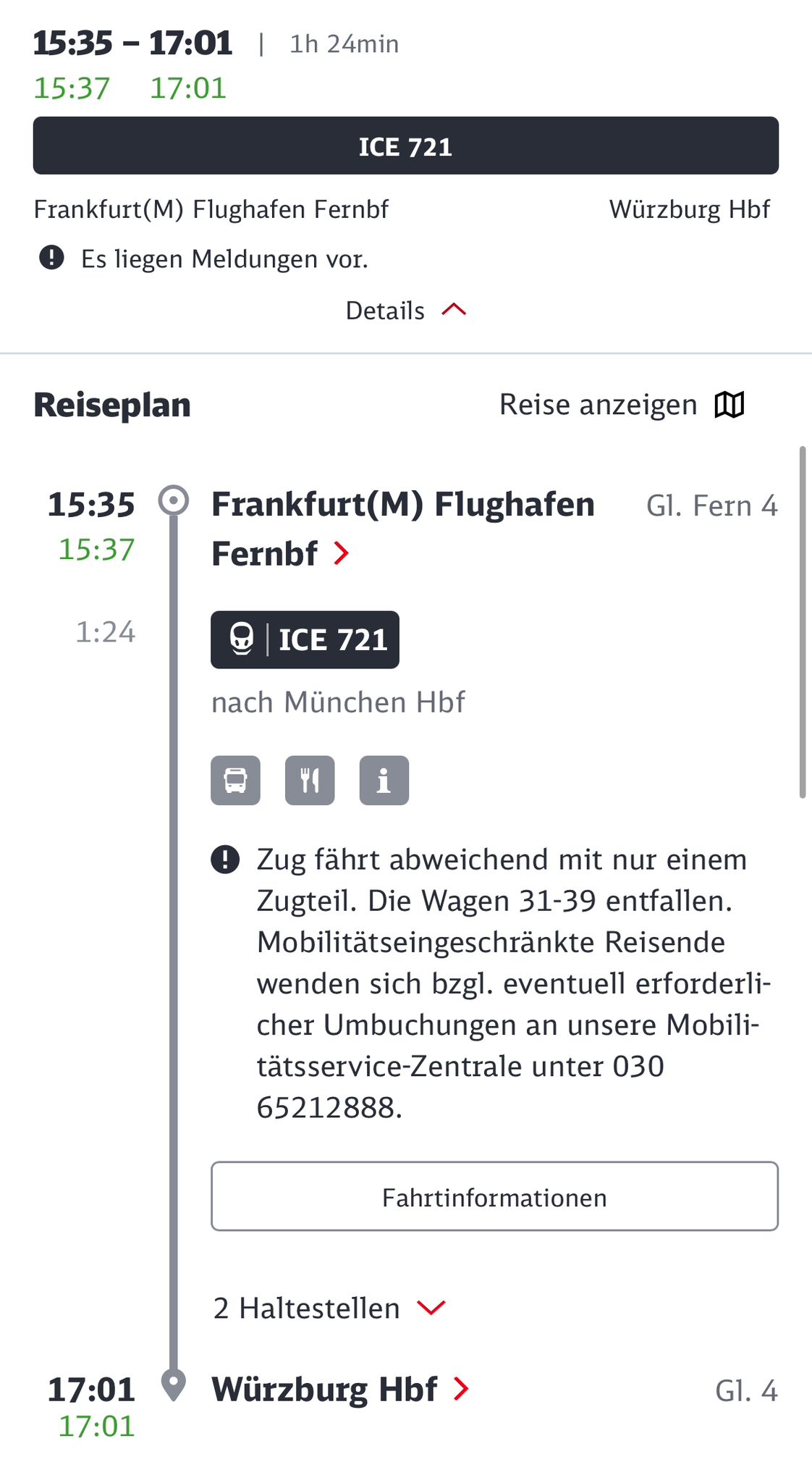Click the Reiseplan scrollbar
This screenshot has height=1483, width=812.
tap(802, 623)
